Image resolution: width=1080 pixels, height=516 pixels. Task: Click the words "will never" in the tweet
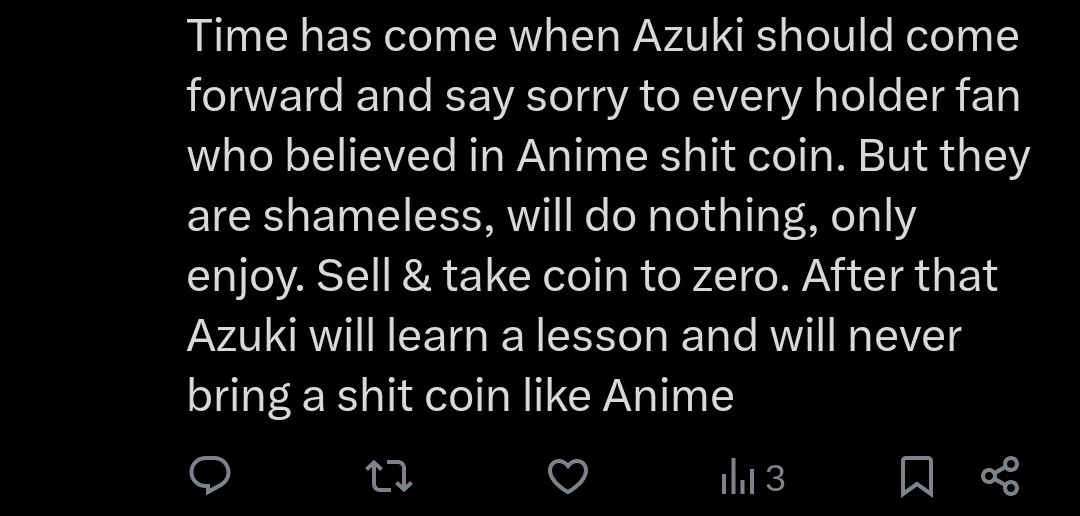pyautogui.click(x=865, y=336)
